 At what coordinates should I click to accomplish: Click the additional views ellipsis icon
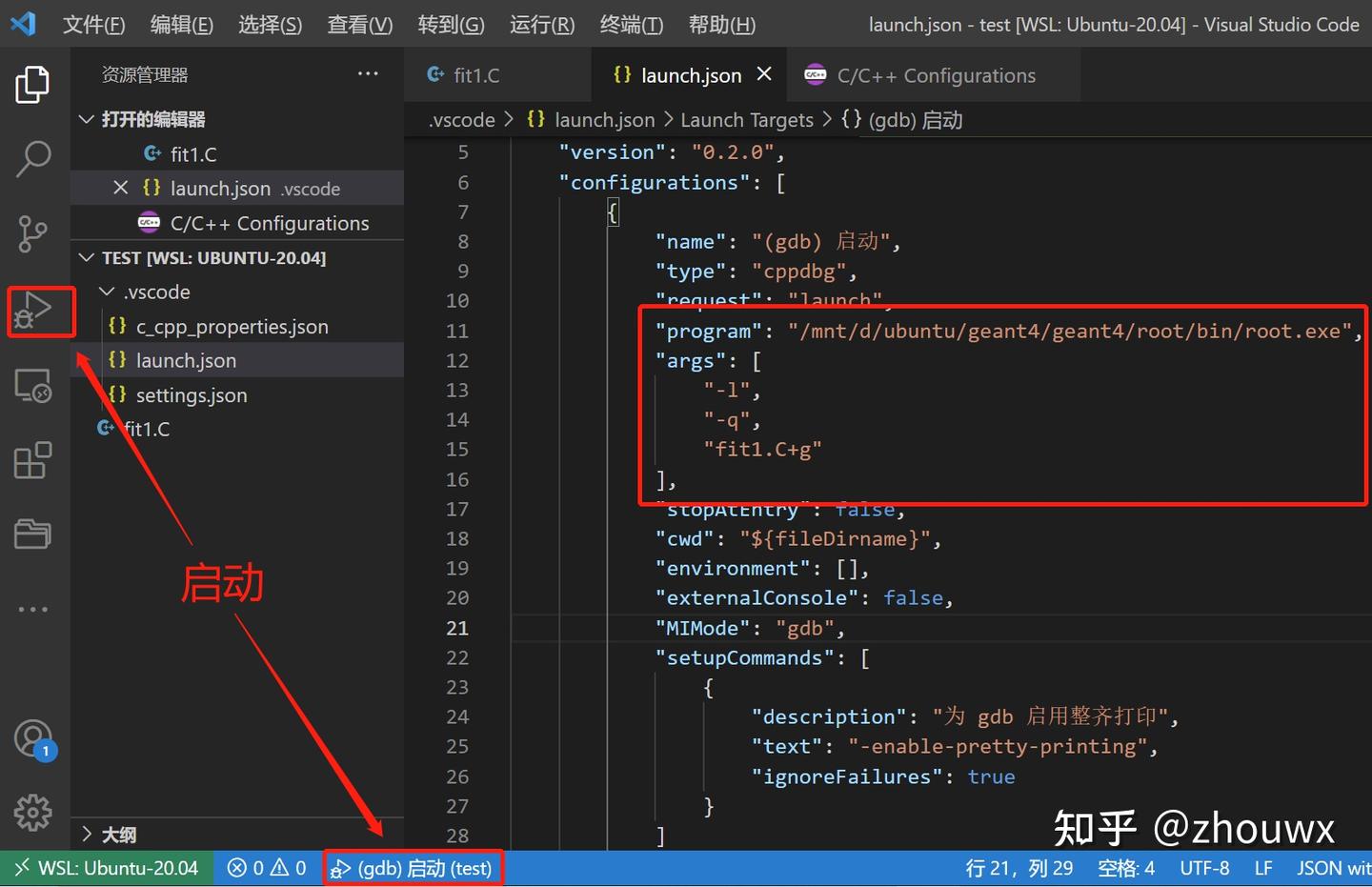[32, 608]
